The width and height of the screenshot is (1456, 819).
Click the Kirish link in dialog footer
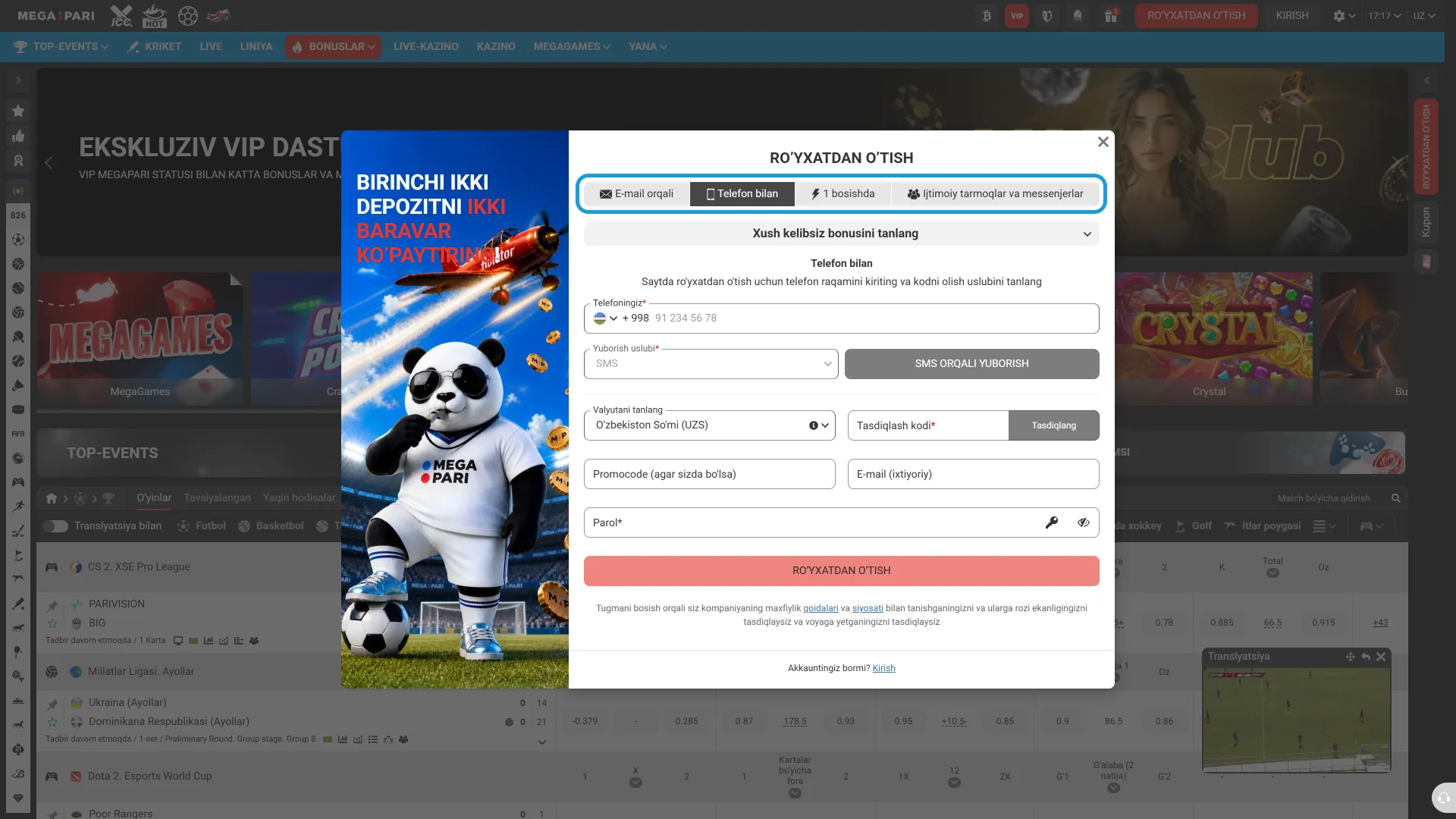[x=883, y=668]
